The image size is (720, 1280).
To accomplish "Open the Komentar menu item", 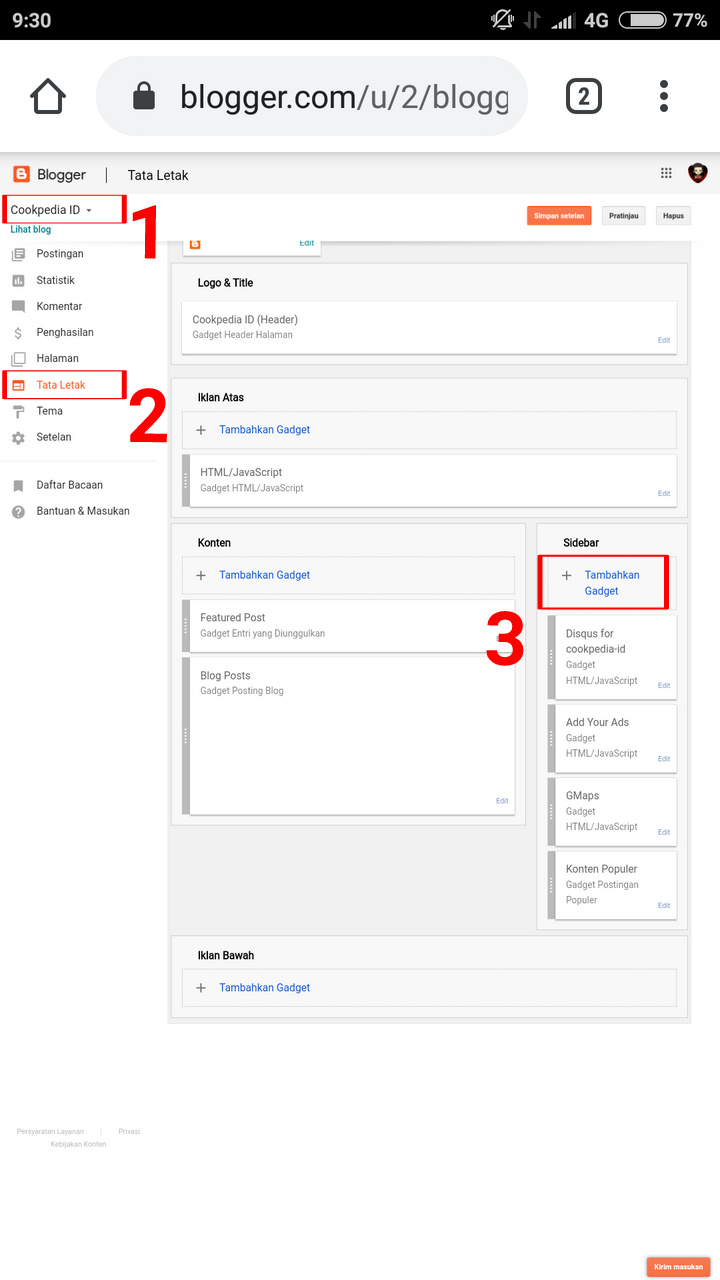I will [60, 306].
